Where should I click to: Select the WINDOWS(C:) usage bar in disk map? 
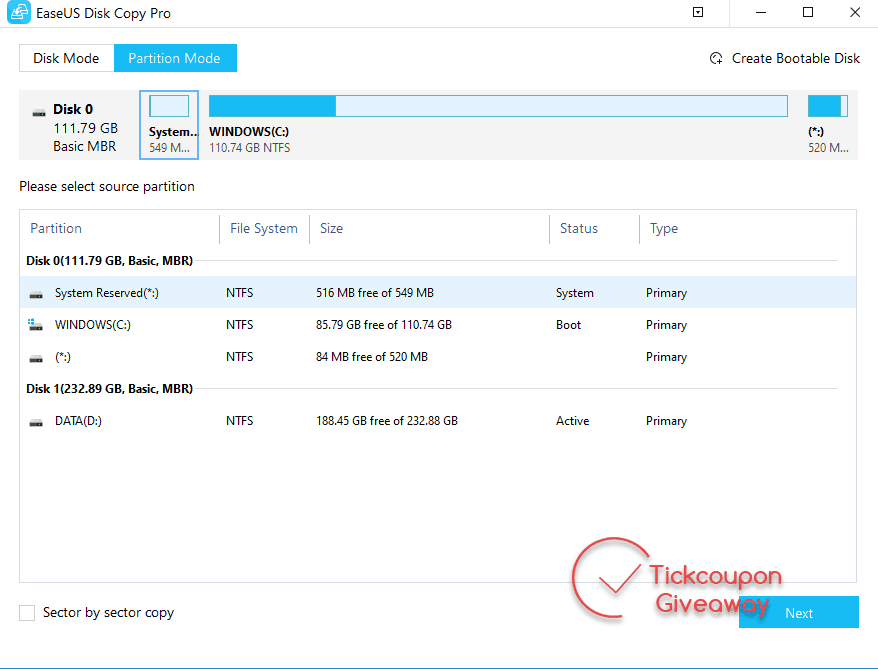[x=497, y=107]
